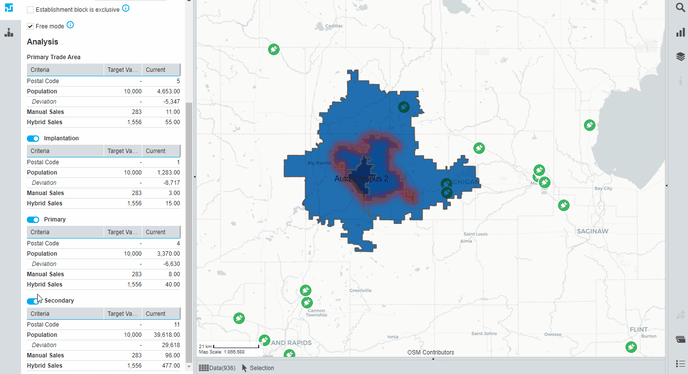This screenshot has height=374, width=688.
Task: Turn off the Implantation toggle
Action: [33, 138]
